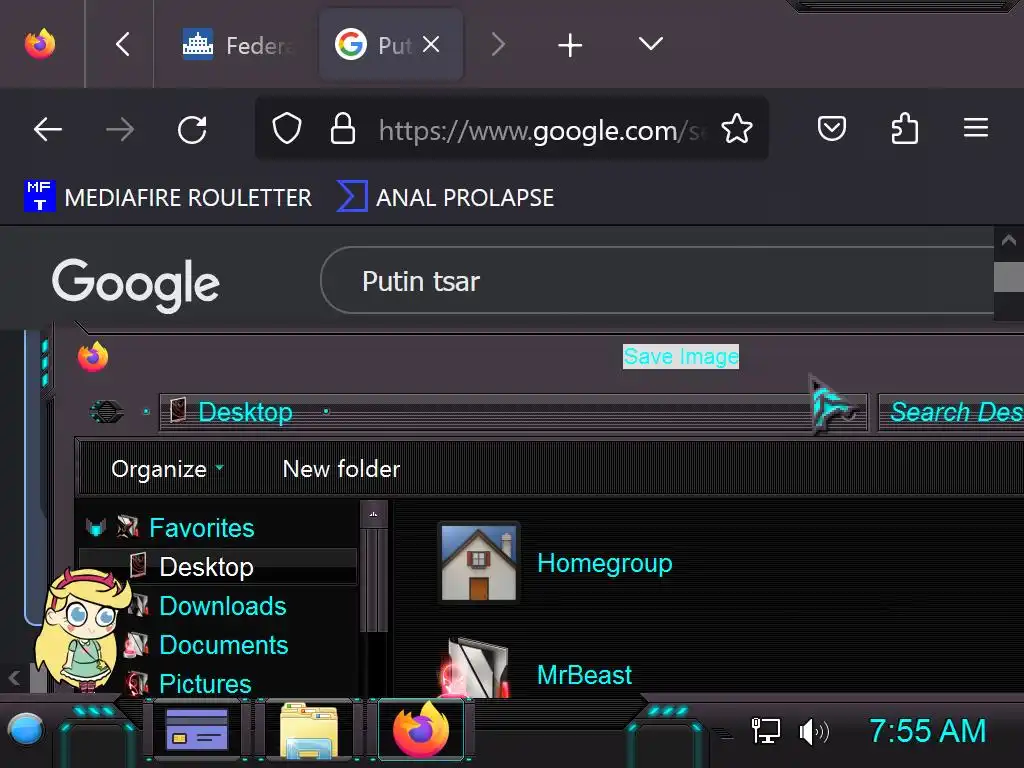Switch to Firefox in the taskbar

(421, 729)
